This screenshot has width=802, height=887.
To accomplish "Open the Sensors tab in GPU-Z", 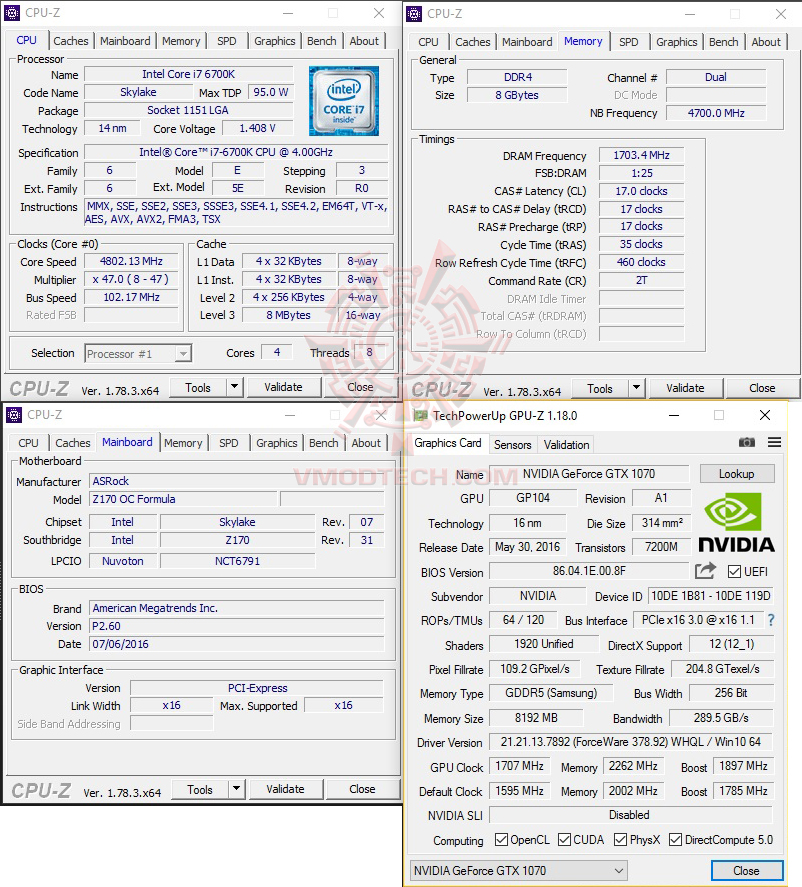I will [512, 445].
